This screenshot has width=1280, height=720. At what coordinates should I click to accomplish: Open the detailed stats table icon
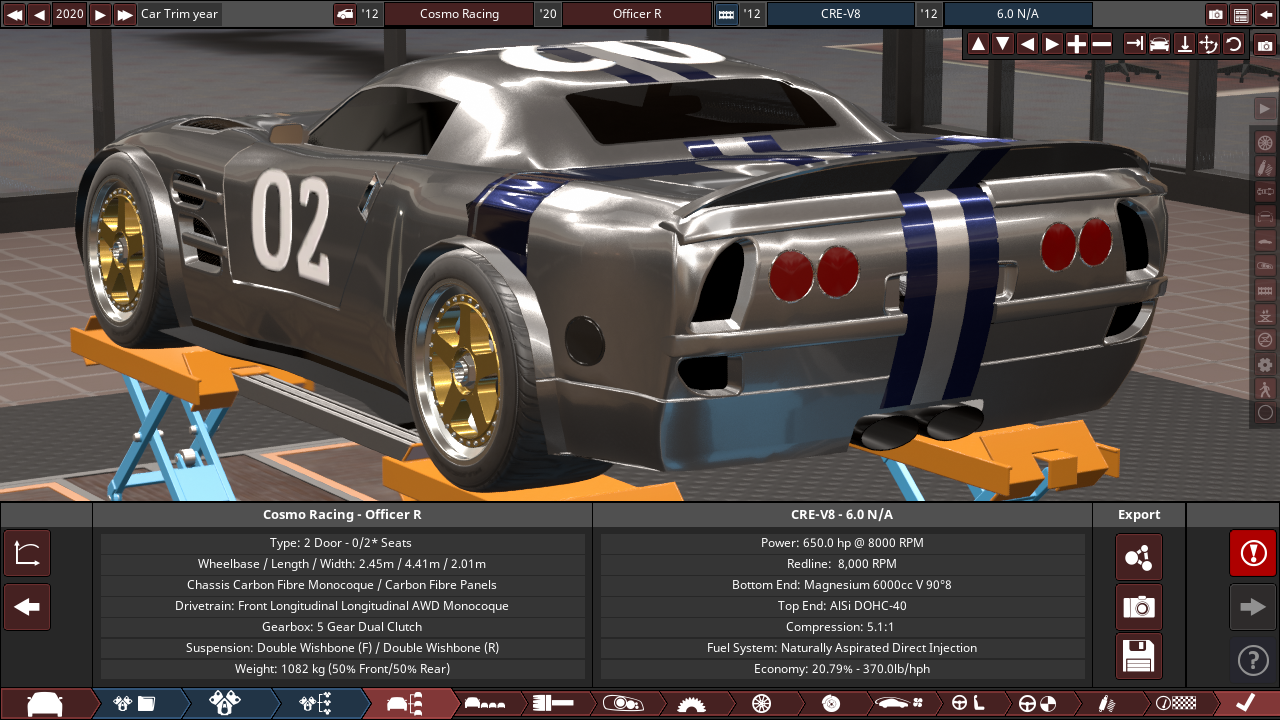(1241, 14)
